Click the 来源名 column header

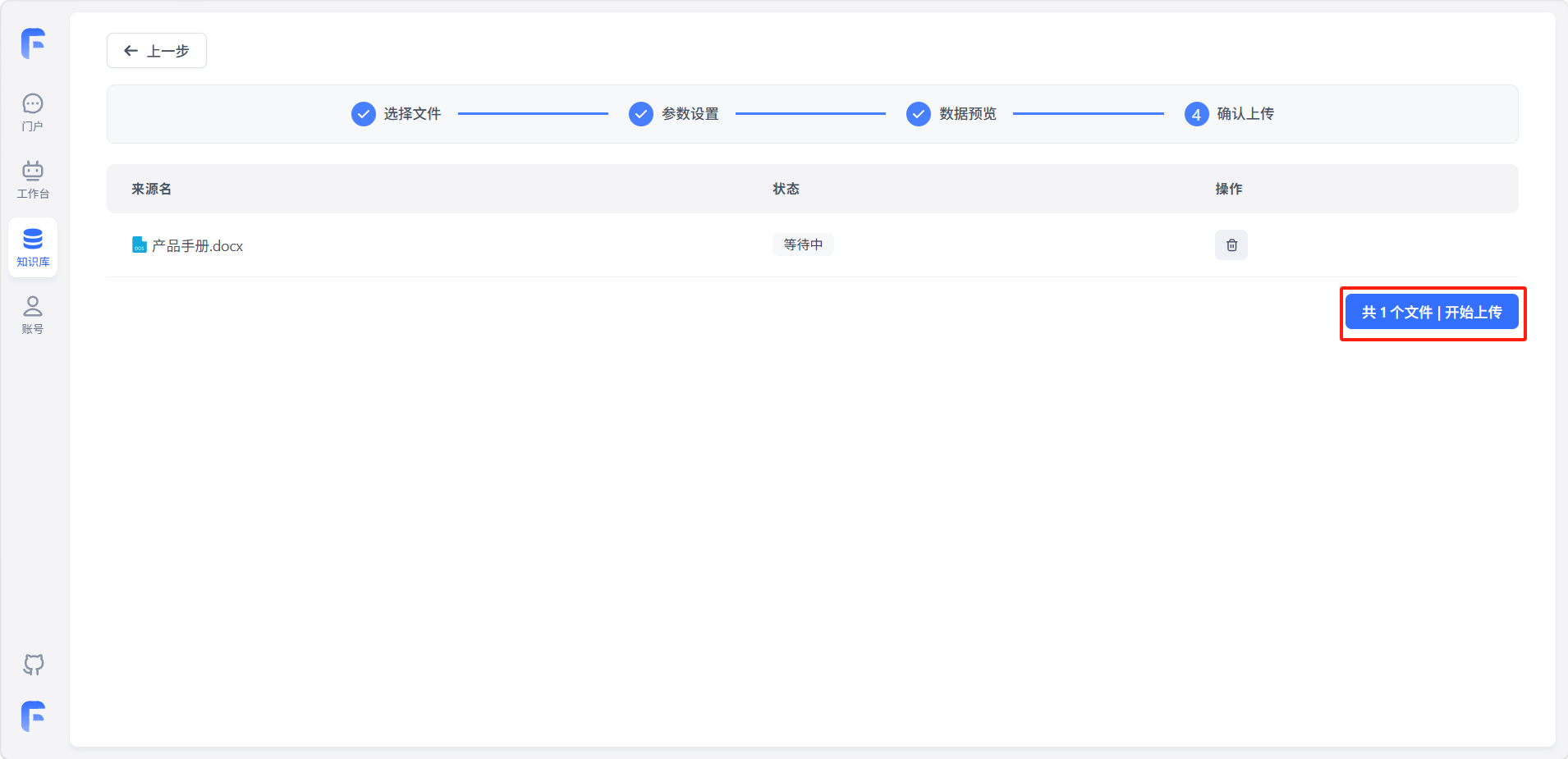click(152, 189)
